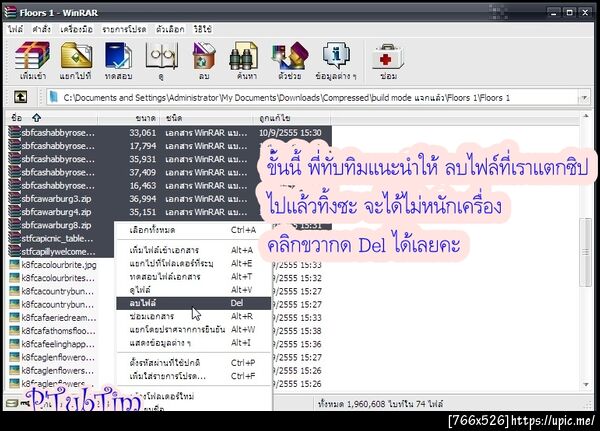The width and height of the screenshot is (600, 431).
Task: Choose เลือกทั้งหมด Ctrl+A in context menu
Action: [x=194, y=230]
